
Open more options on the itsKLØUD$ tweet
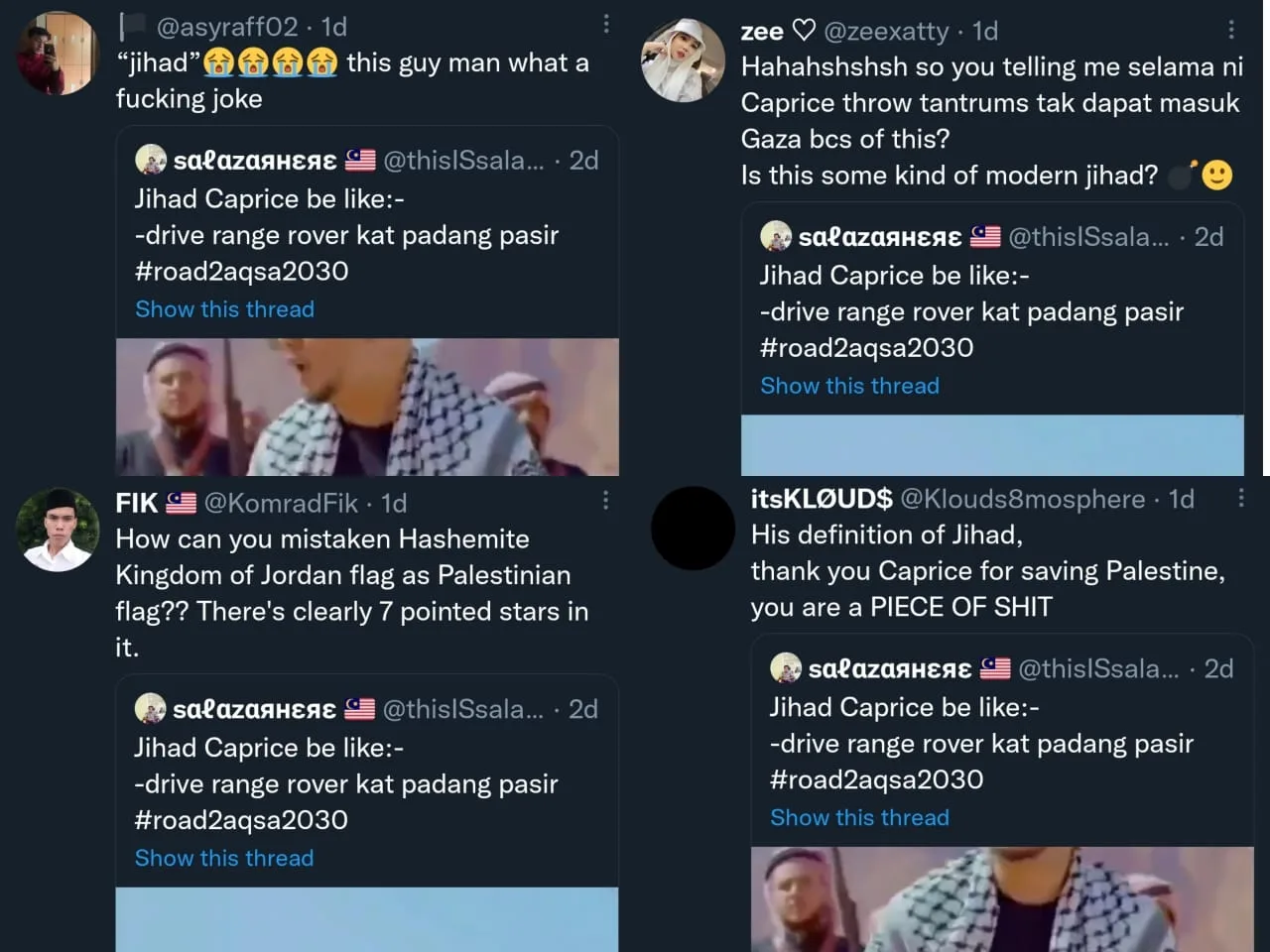[1240, 498]
